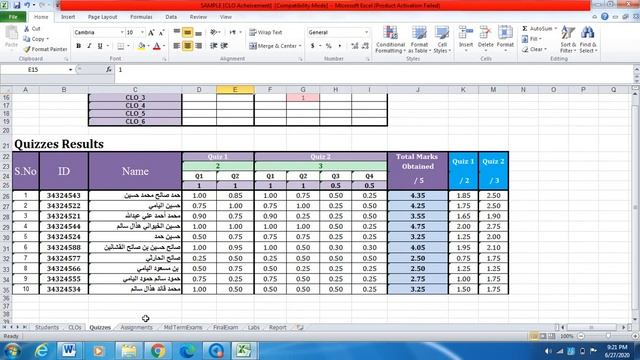Open Format as Table gallery
The height and width of the screenshot is (360, 640).
pyautogui.click(x=419, y=40)
